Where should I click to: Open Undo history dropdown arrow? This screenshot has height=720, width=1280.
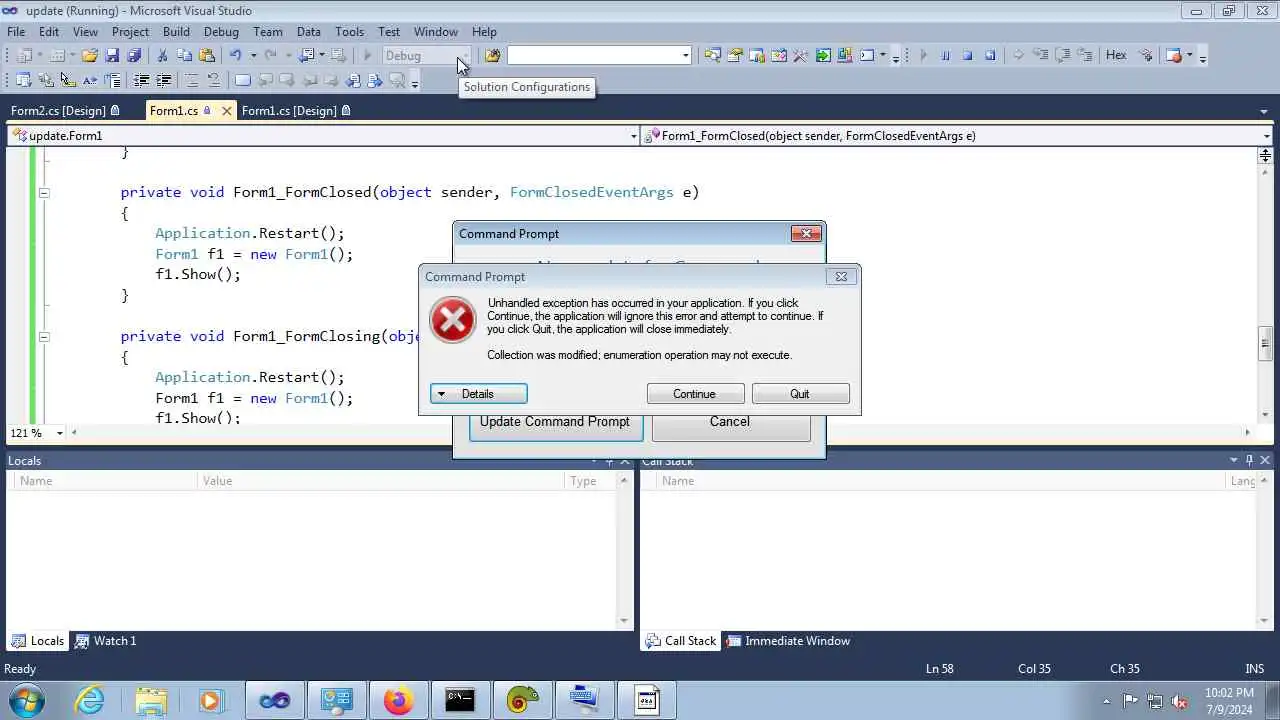[253, 56]
